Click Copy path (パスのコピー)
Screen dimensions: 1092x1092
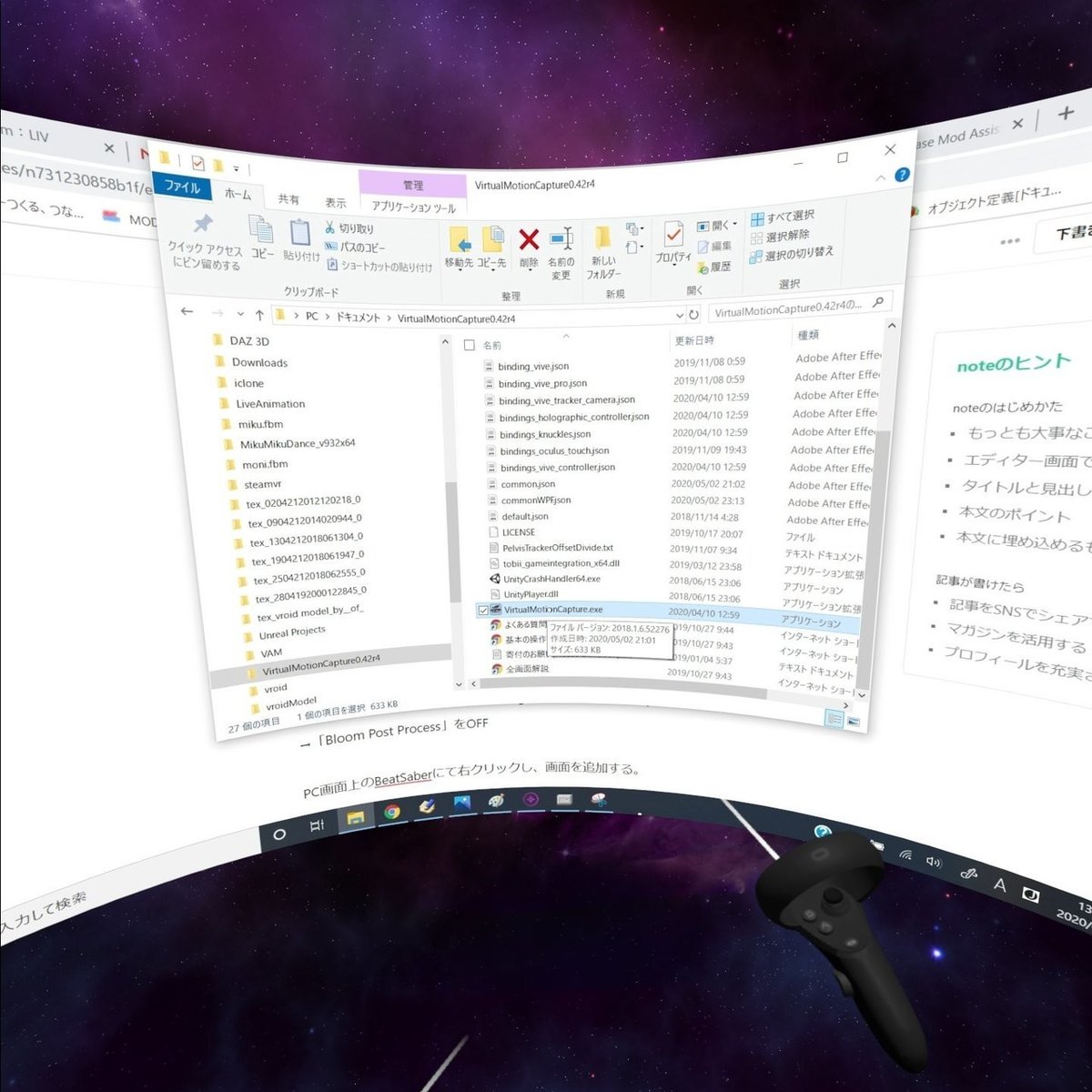coord(356,247)
